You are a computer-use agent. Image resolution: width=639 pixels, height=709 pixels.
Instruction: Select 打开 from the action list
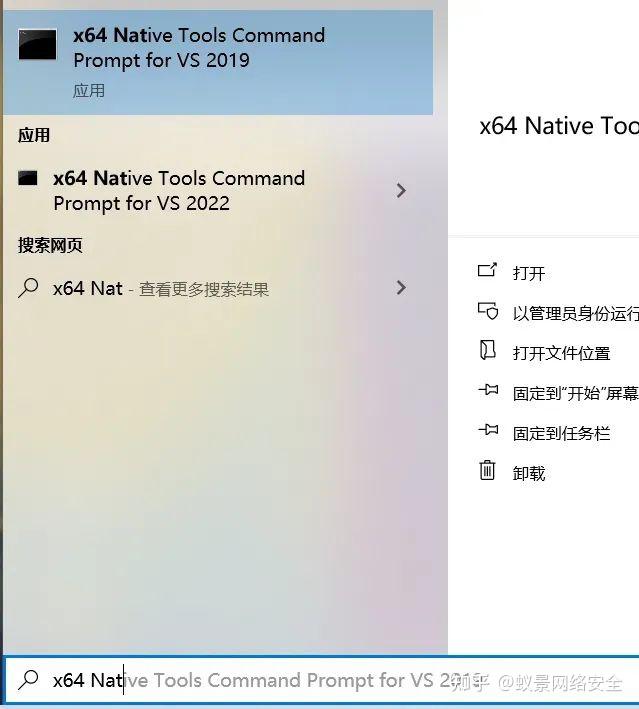(x=529, y=273)
